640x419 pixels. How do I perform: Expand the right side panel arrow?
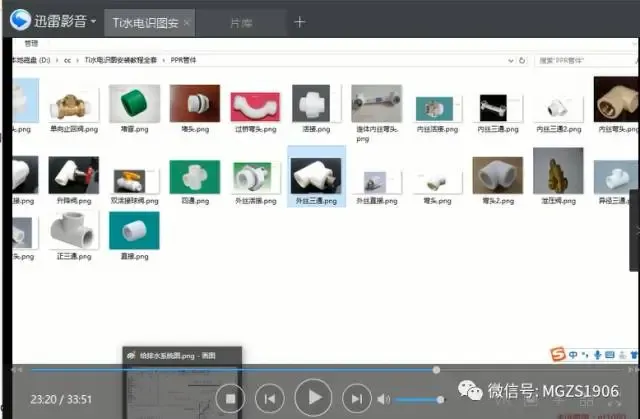coord(636,231)
